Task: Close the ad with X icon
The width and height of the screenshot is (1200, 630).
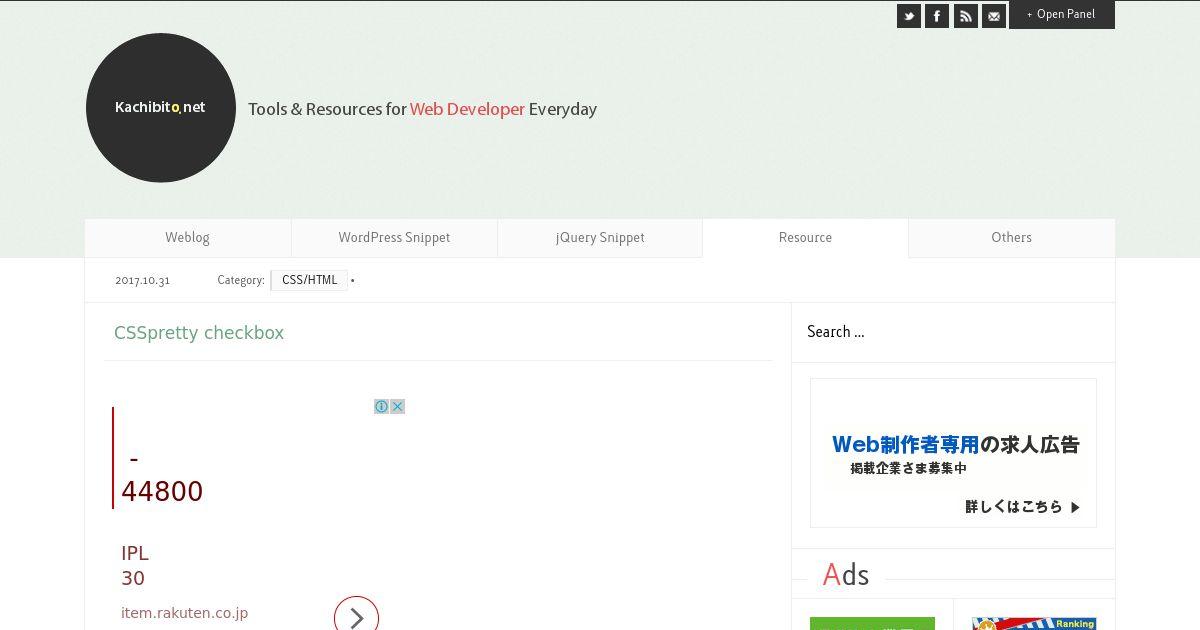Action: (x=397, y=406)
